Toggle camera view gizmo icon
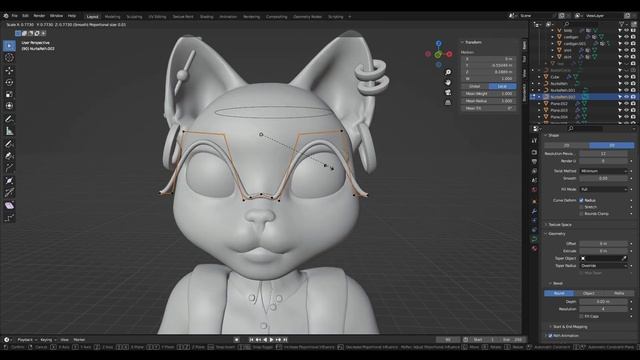Viewport: 640px width, 360px height. [x=448, y=92]
